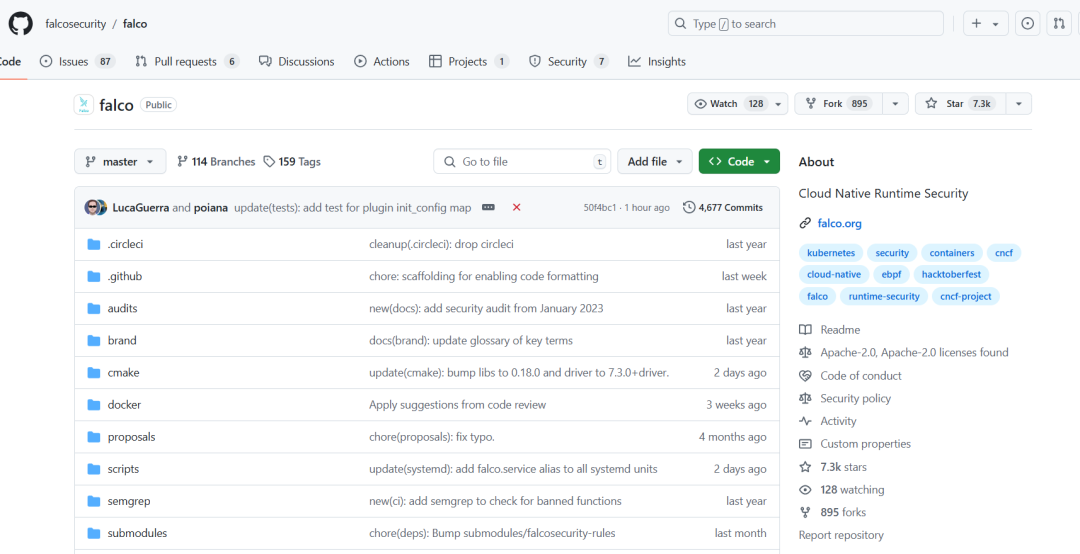Switch to the Projects tab
The image size is (1080, 554).
click(468, 61)
